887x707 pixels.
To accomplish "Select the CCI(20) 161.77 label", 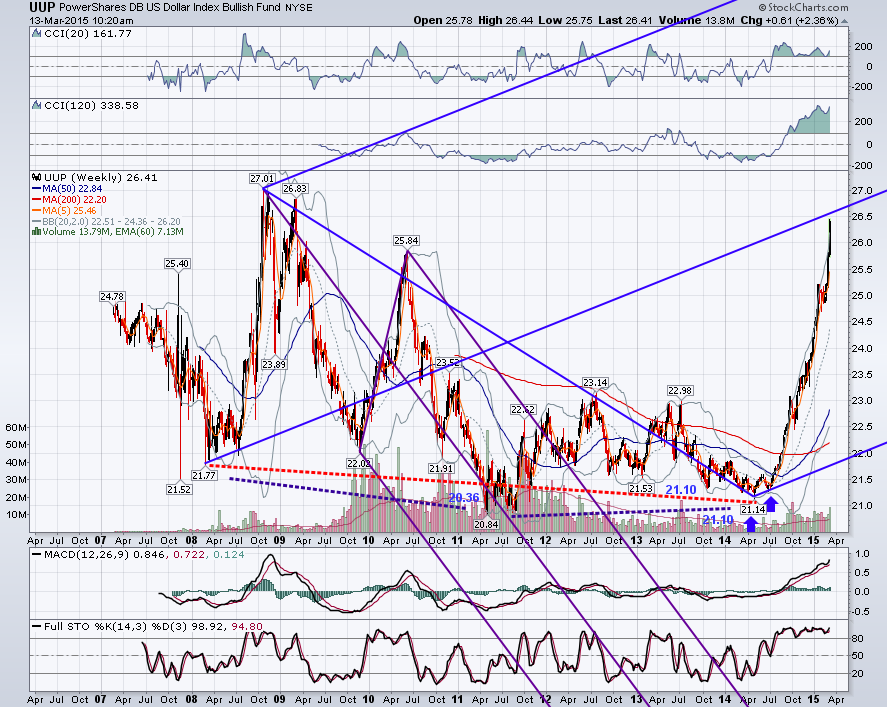I will click(88, 33).
